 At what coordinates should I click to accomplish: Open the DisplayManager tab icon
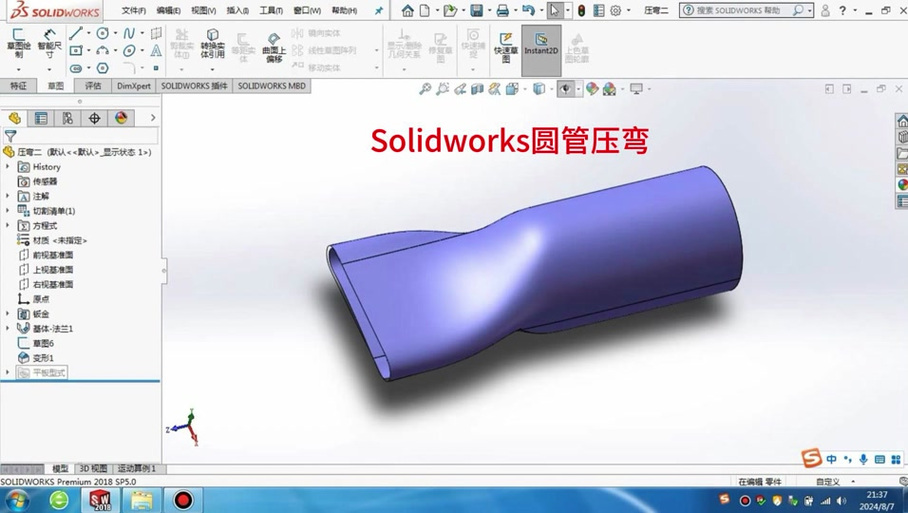[121, 118]
